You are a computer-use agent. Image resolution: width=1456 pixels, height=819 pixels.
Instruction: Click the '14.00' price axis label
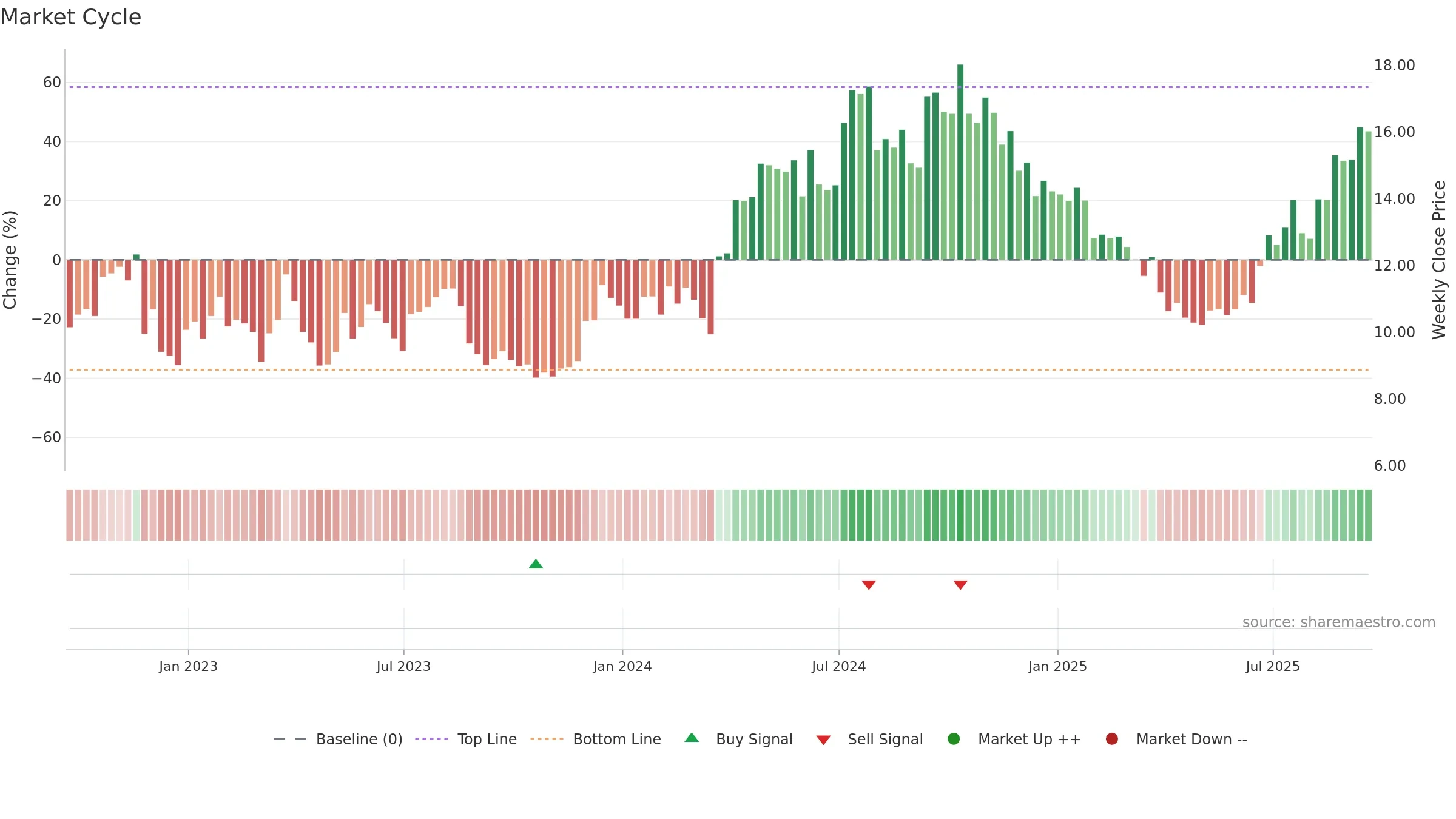point(1394,199)
